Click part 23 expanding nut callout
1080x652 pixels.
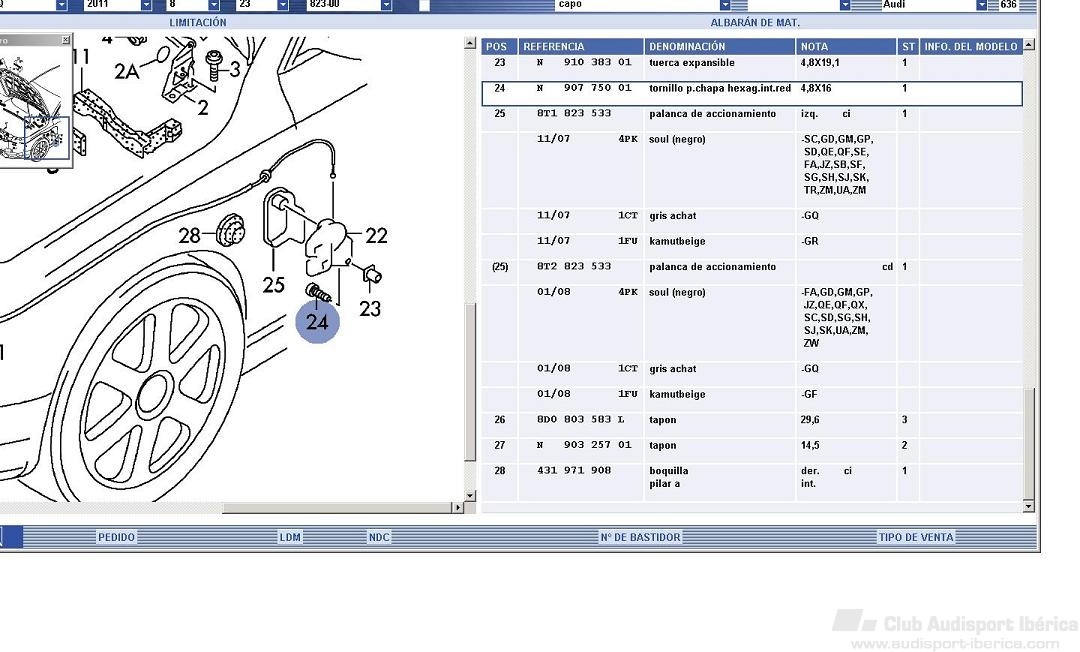click(x=370, y=309)
